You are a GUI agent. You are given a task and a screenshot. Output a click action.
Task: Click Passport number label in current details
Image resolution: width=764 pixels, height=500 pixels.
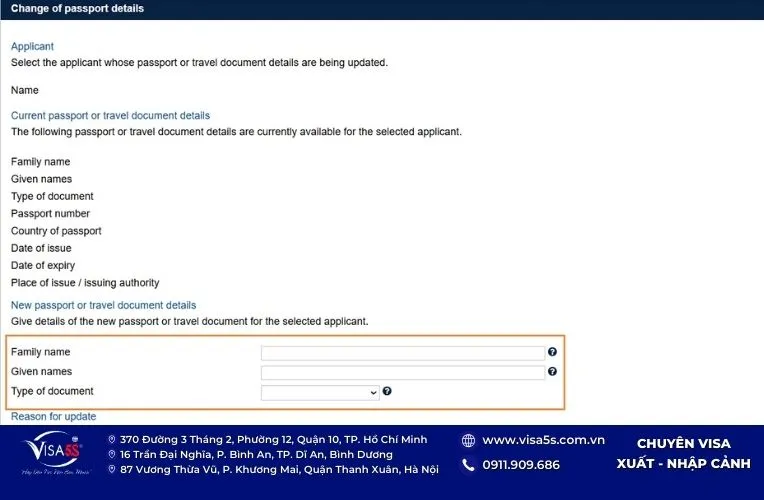pos(50,213)
